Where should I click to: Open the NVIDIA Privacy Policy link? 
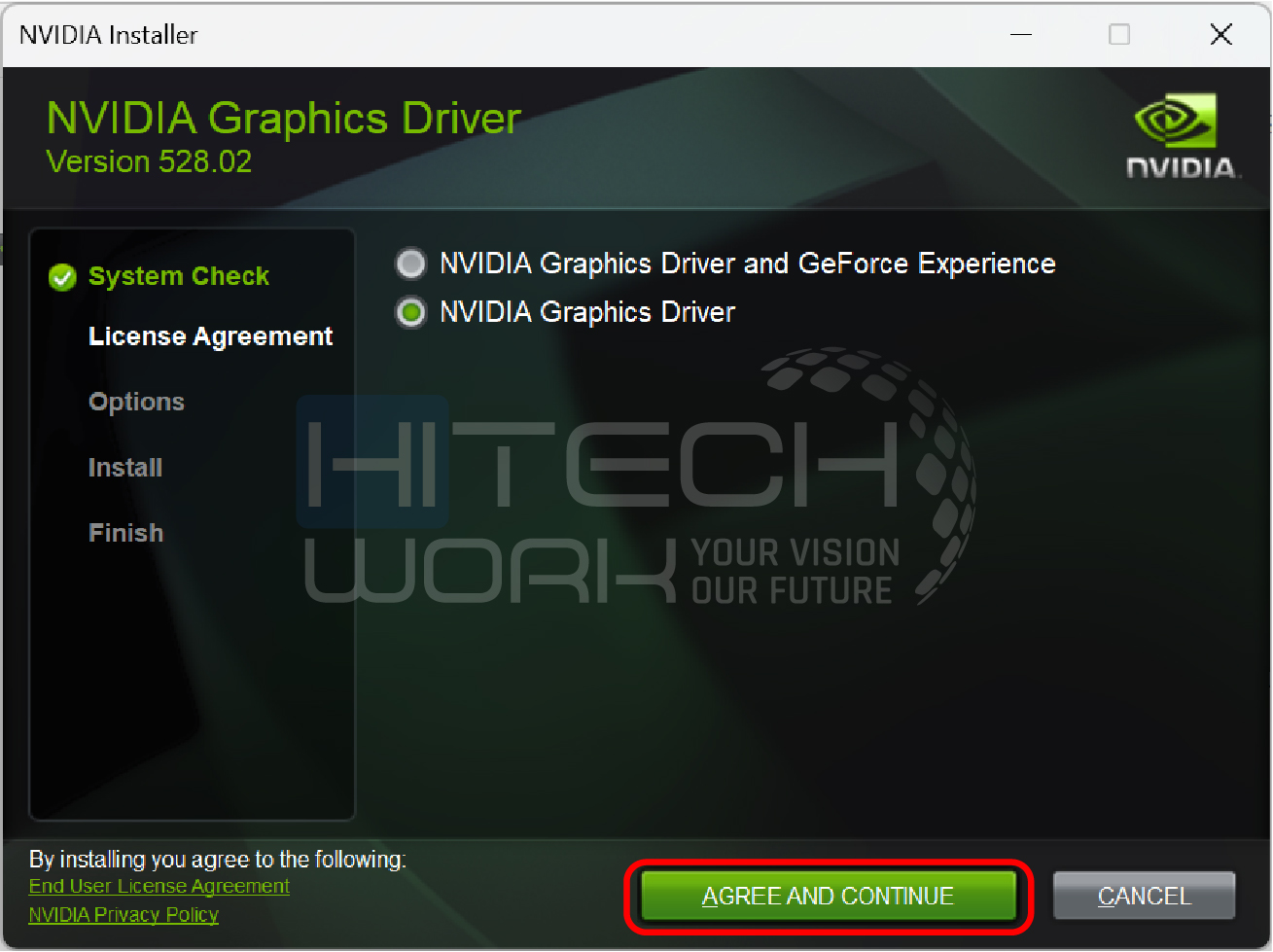(x=124, y=914)
